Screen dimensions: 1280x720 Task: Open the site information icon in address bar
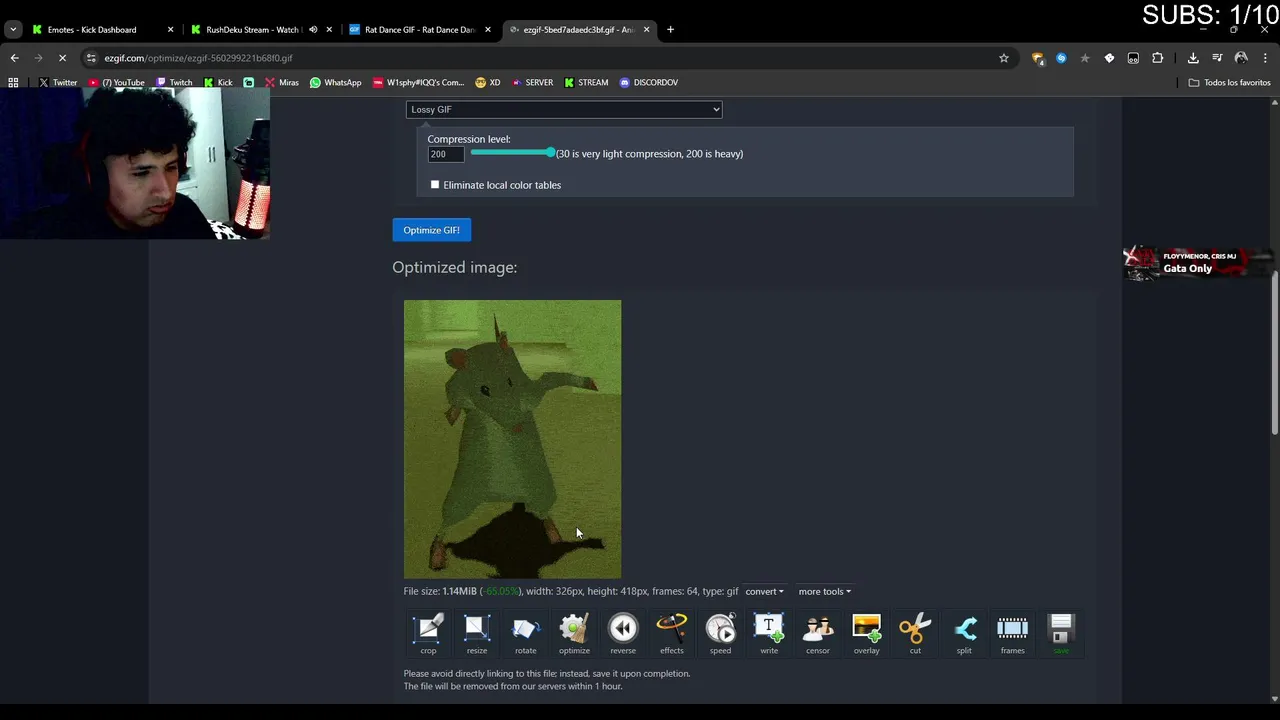click(x=91, y=58)
